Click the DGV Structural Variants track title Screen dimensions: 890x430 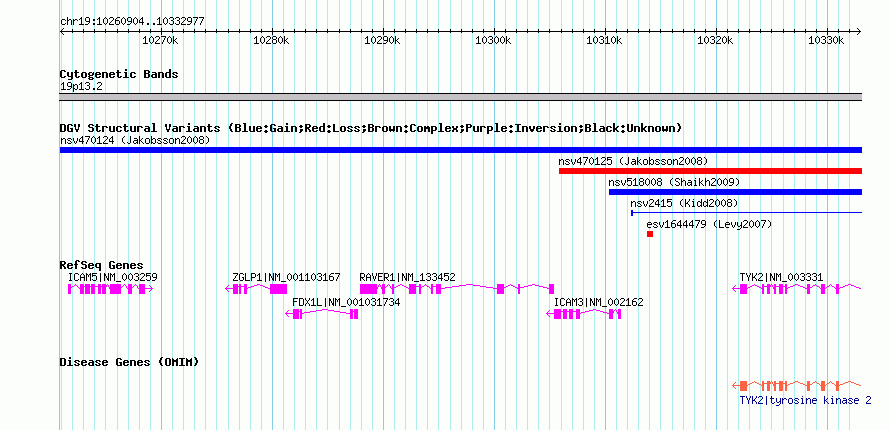(371, 128)
